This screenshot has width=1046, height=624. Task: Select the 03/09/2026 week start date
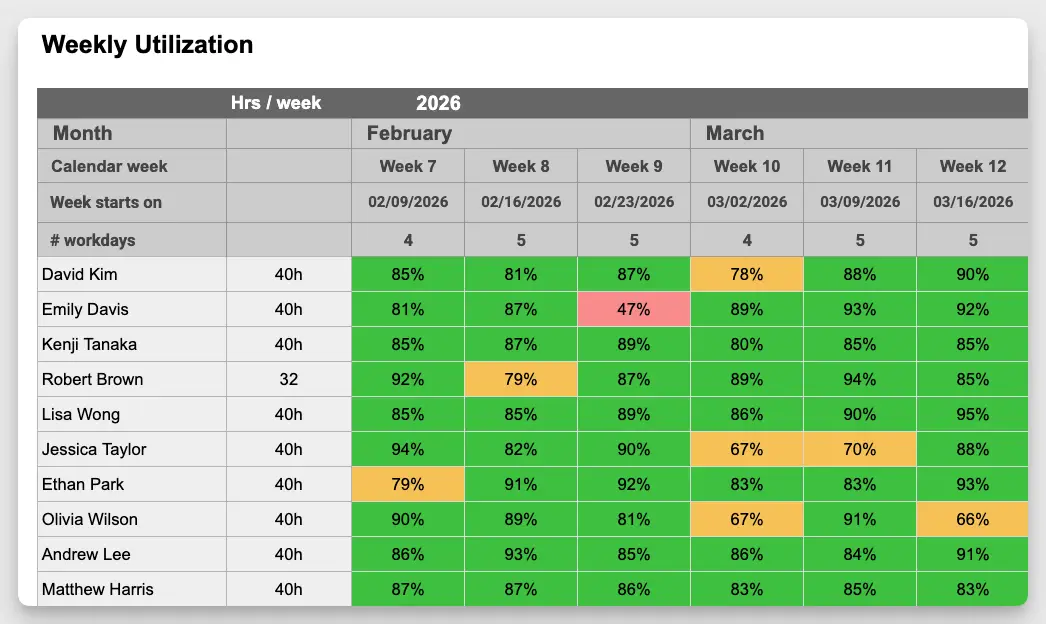859,202
